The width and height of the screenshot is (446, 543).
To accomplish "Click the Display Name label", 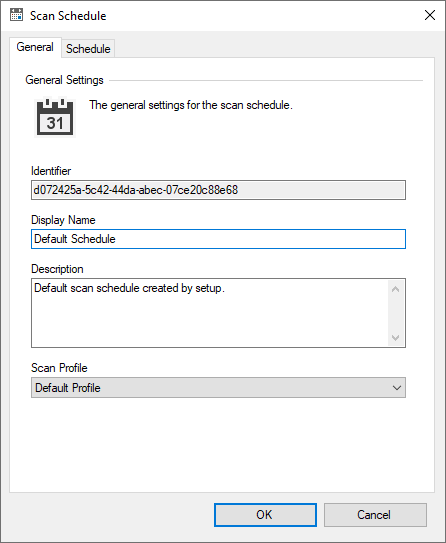I will (63, 220).
